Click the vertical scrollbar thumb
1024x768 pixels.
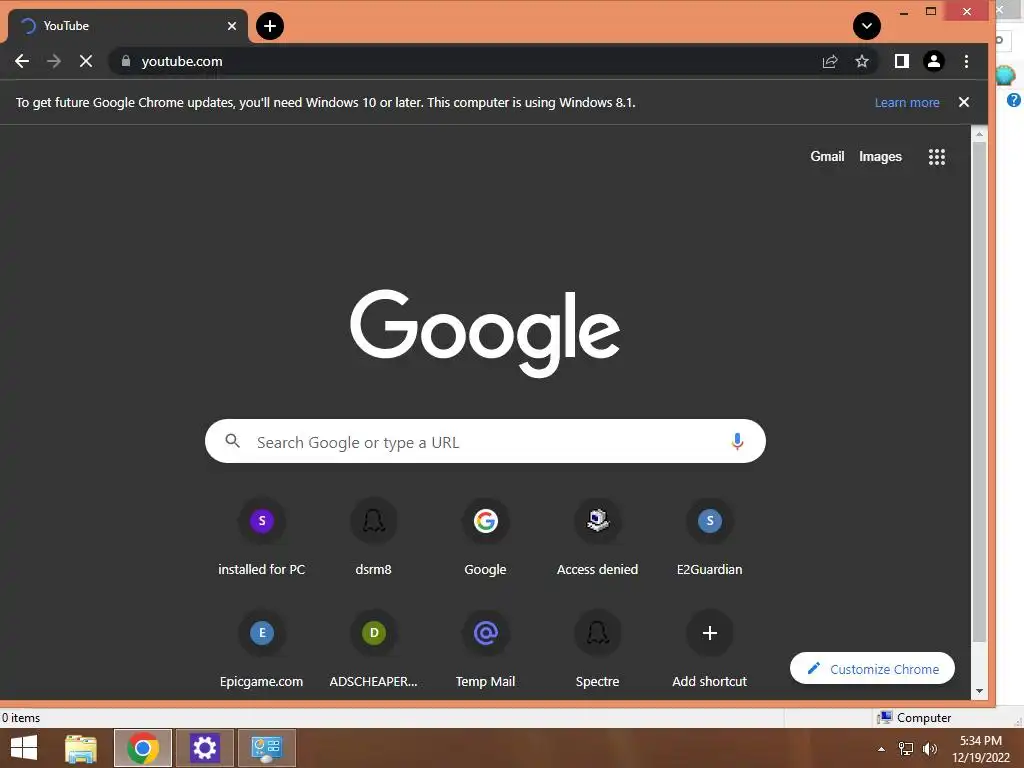pos(979,392)
